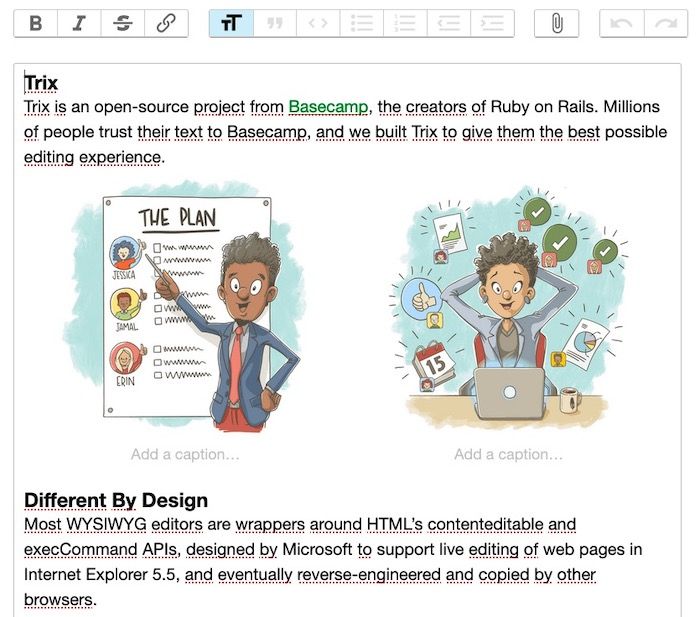
Task: Apply block quote formatting
Action: click(275, 24)
